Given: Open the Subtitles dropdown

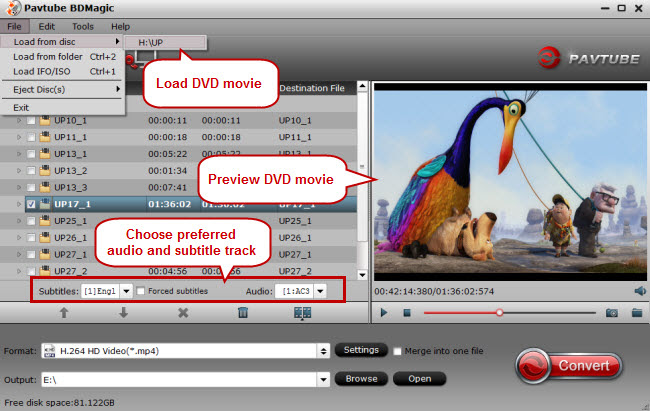Looking at the screenshot, I should [126, 291].
